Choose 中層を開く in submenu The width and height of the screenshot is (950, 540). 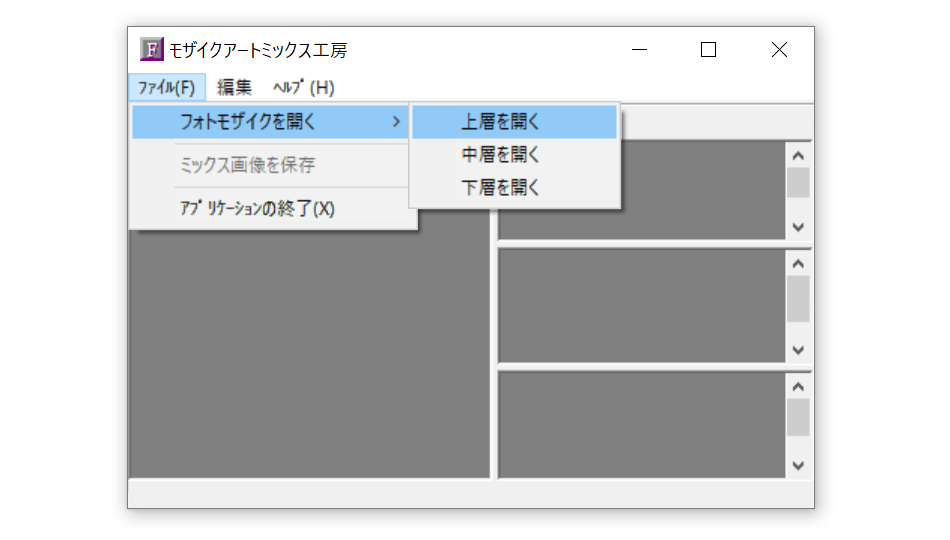point(514,155)
